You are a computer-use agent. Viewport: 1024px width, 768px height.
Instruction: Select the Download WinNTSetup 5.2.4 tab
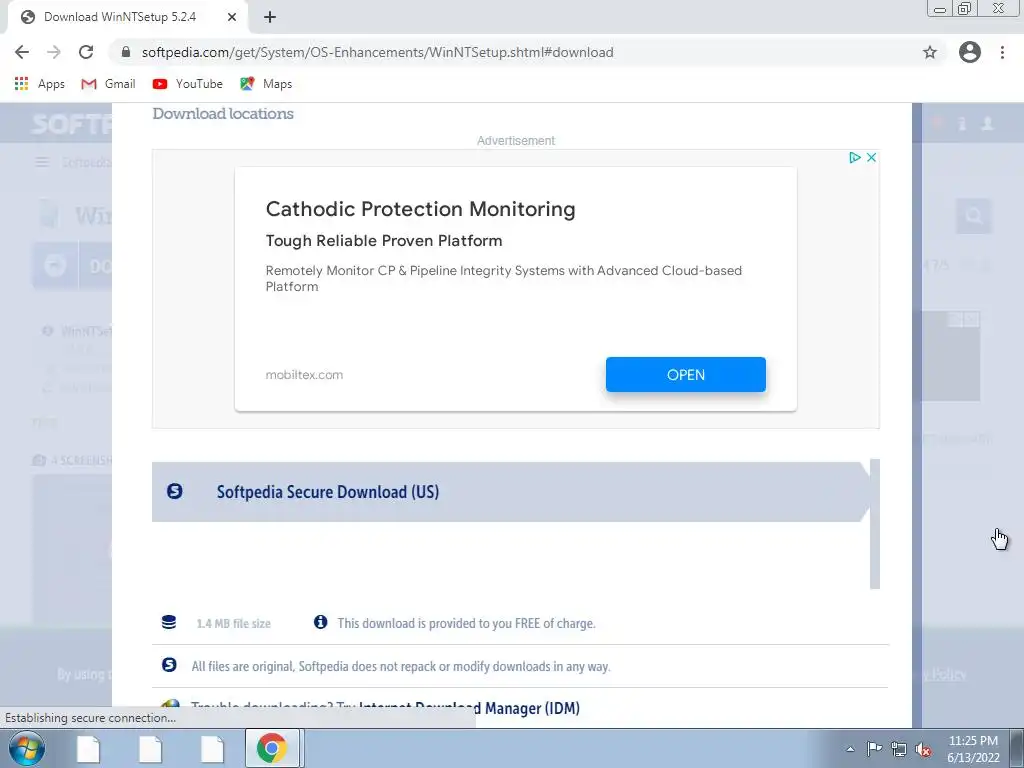(x=127, y=17)
